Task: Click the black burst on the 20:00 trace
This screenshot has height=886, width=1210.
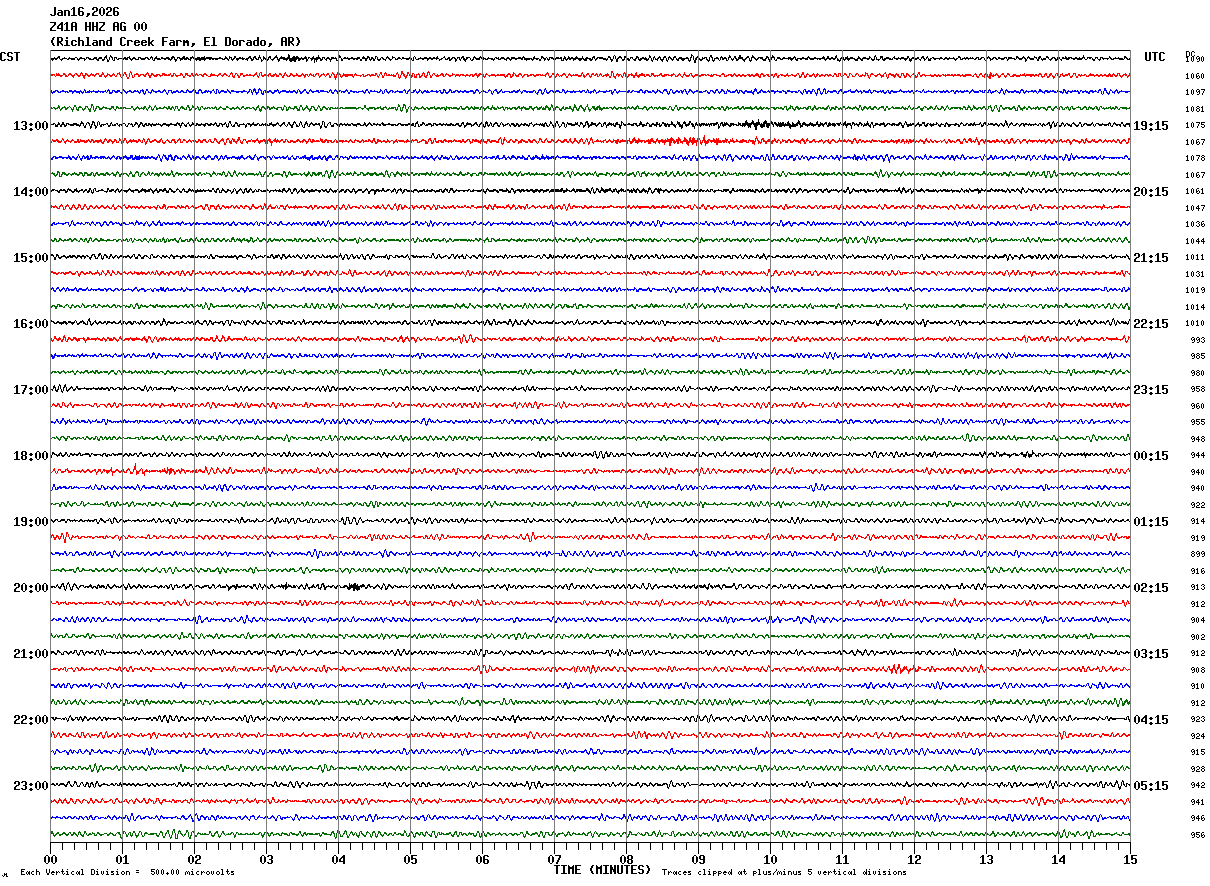Action: pyautogui.click(x=354, y=587)
